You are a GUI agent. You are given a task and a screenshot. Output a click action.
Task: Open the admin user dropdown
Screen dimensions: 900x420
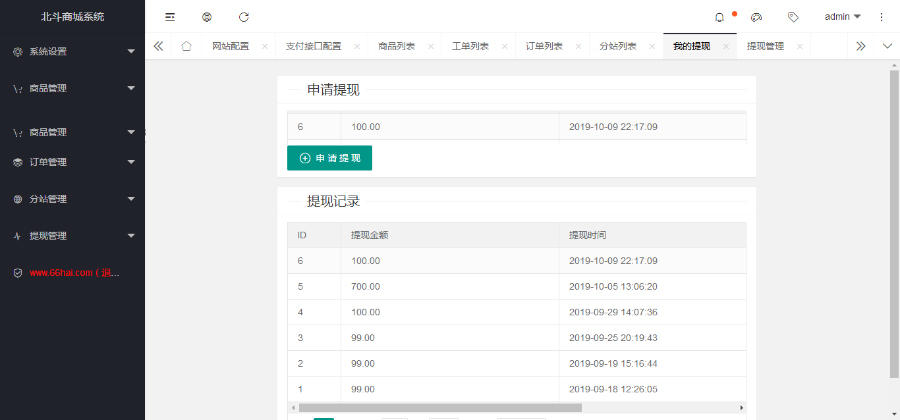[842, 17]
